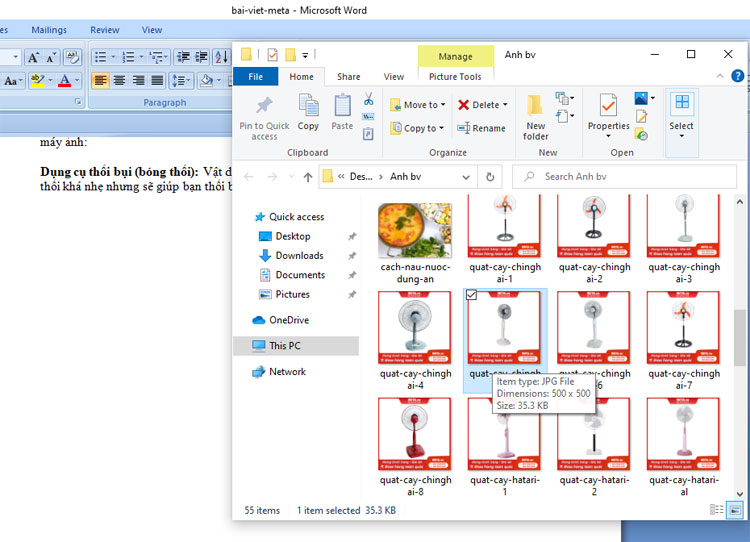Switch to the Share ribbon tab

pos(348,77)
